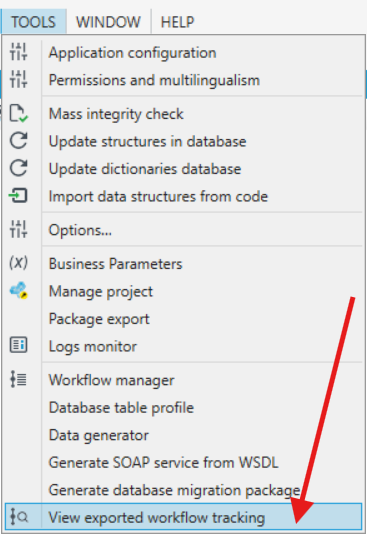Open the HELP menu
This screenshot has width=367, height=535.
tap(177, 22)
